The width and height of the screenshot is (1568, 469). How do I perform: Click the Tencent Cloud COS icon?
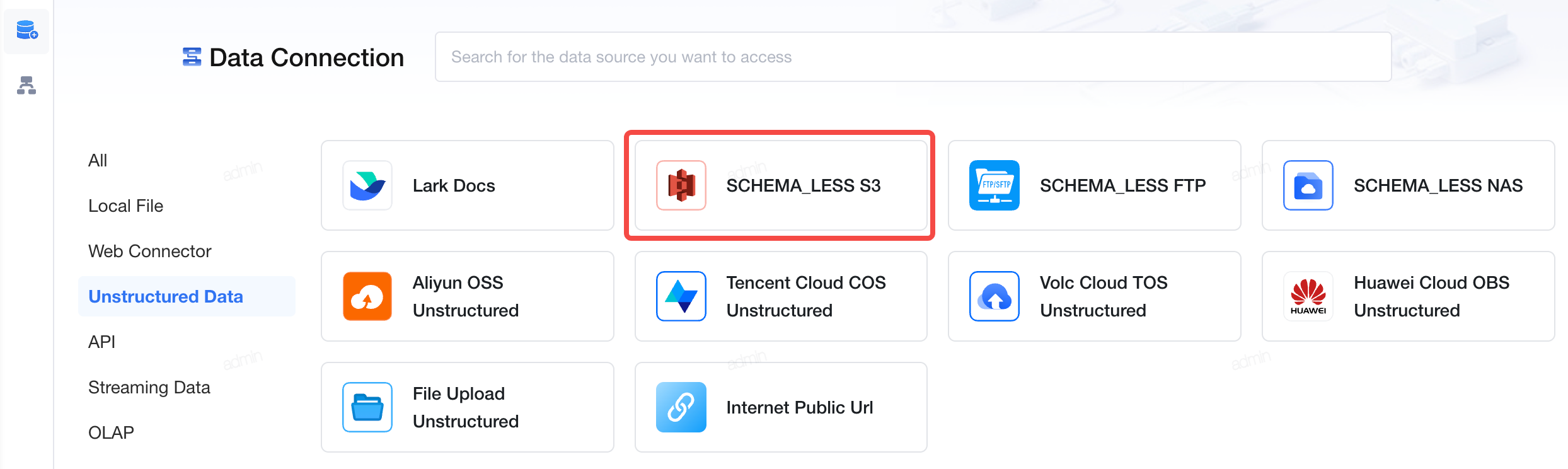coord(681,296)
